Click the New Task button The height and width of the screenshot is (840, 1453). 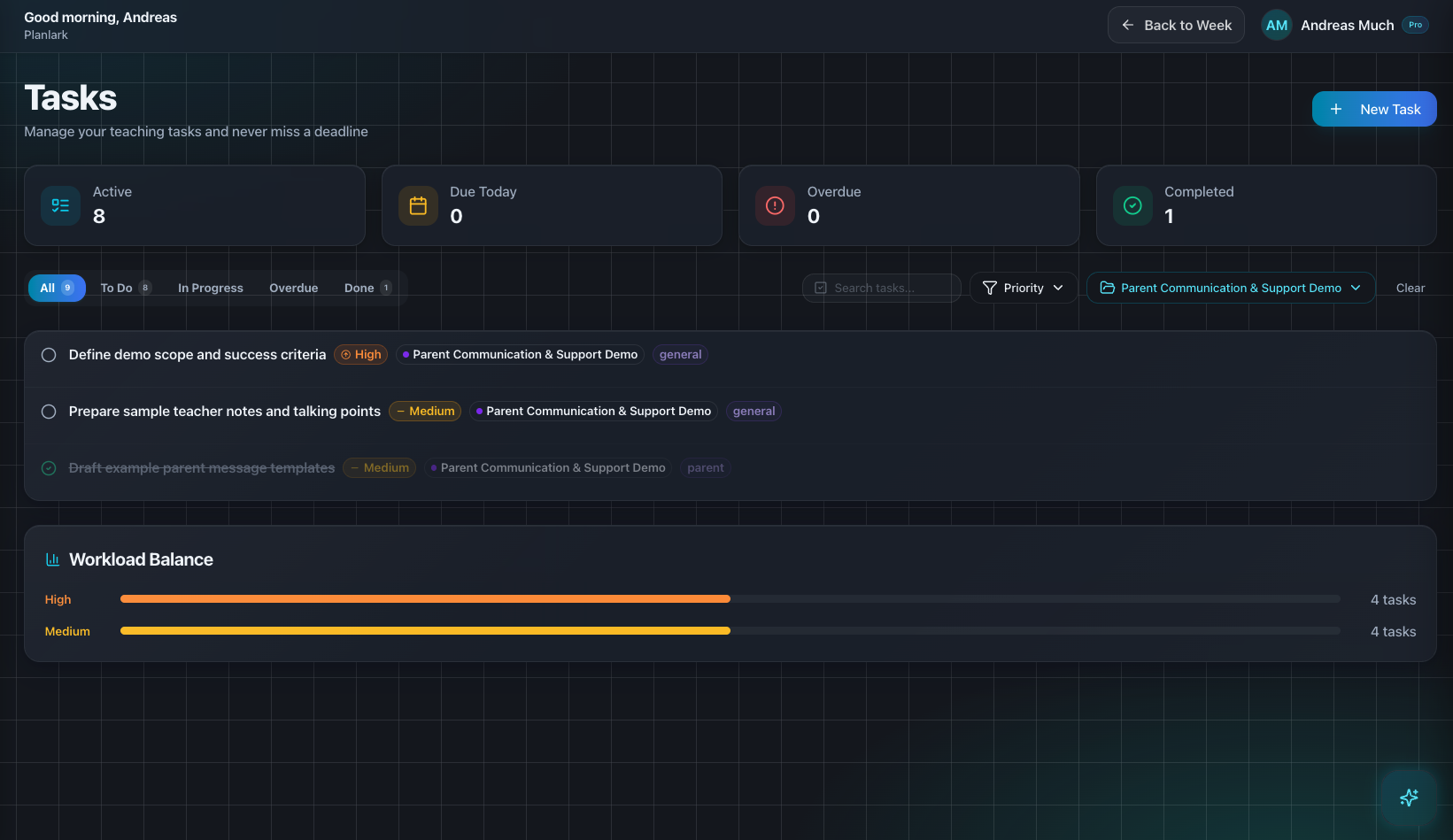pyautogui.click(x=1374, y=109)
